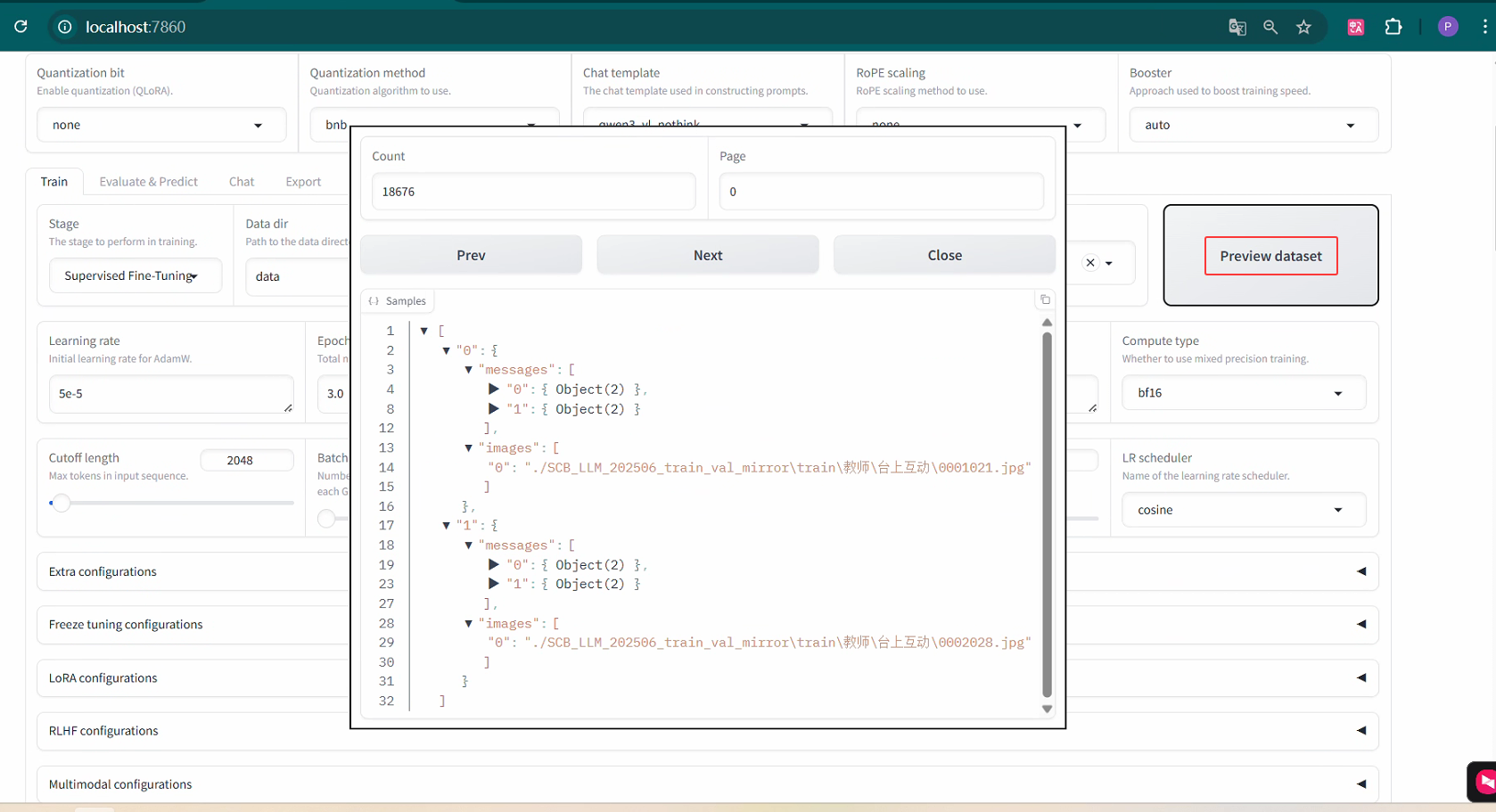The image size is (1496, 812).
Task: Go to next page with Next button
Action: pos(708,255)
